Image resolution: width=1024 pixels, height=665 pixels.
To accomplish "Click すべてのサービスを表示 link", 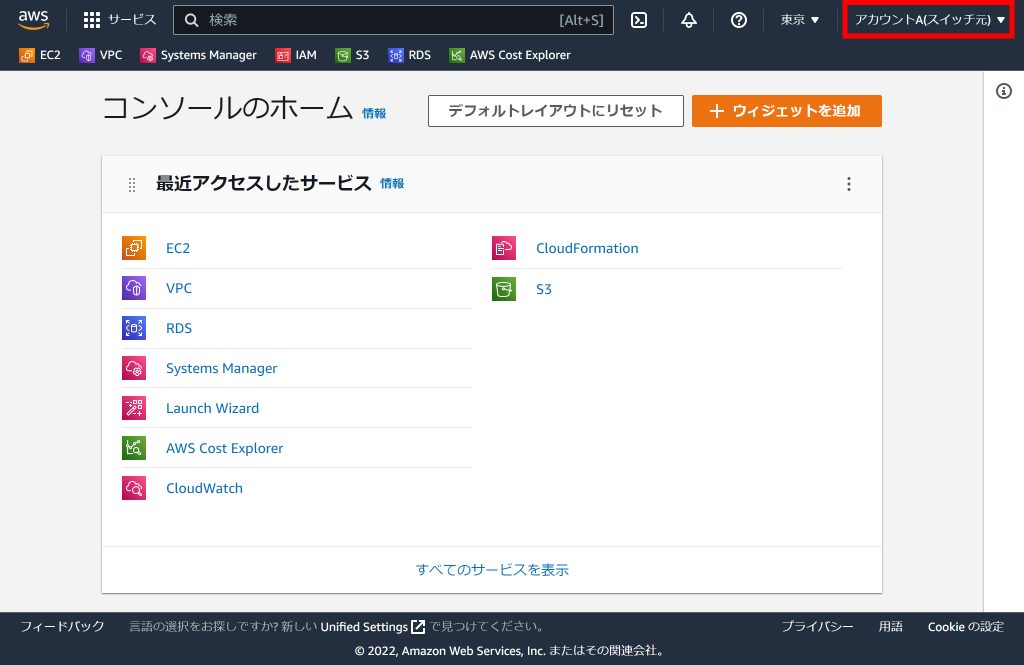I will 492,570.
